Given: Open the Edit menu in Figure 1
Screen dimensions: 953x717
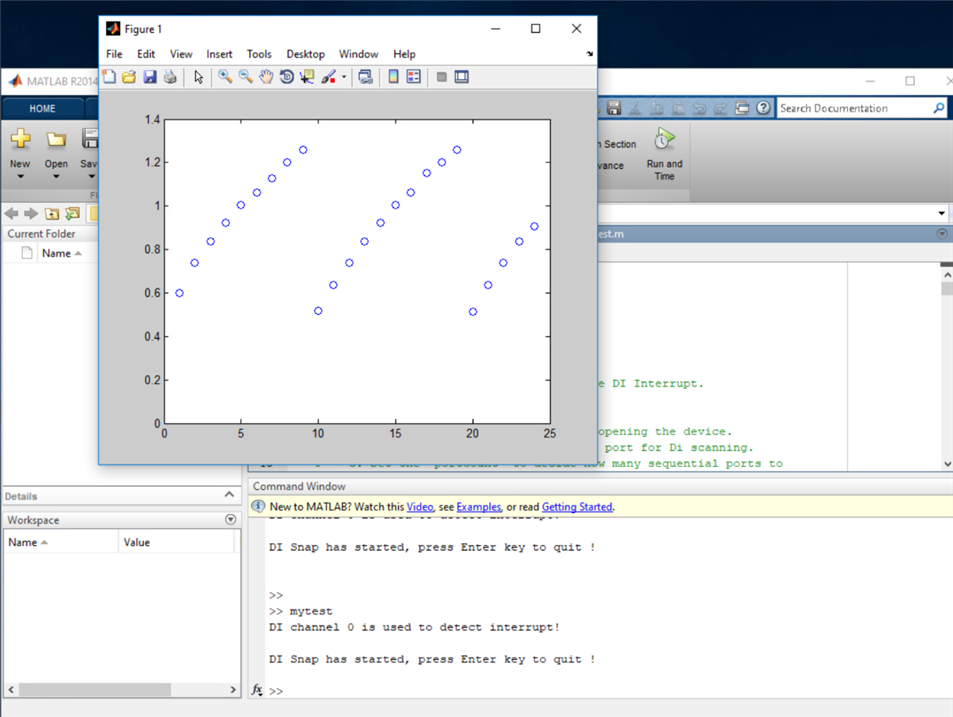Looking at the screenshot, I should tap(146, 54).
